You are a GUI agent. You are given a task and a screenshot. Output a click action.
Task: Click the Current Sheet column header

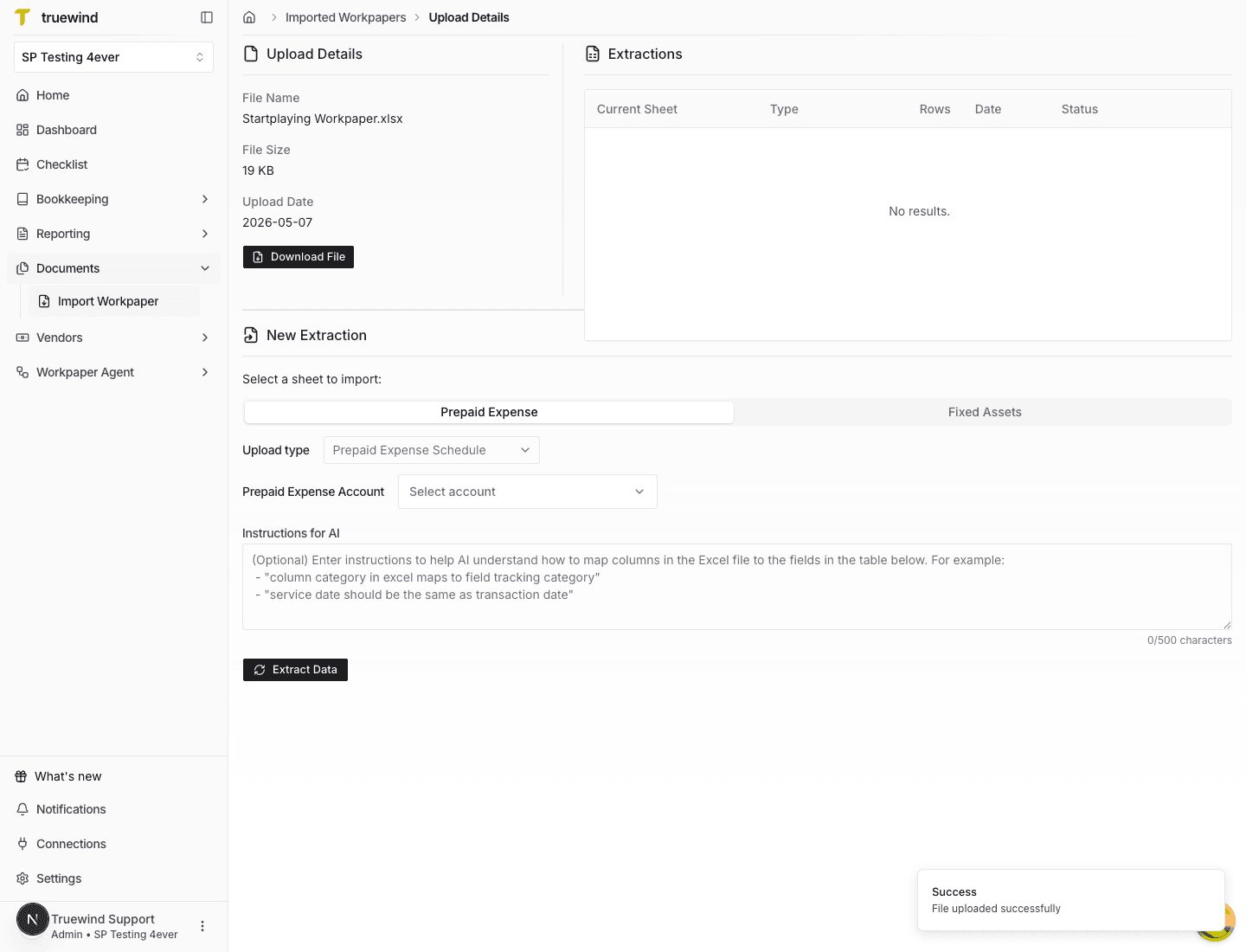coord(637,109)
